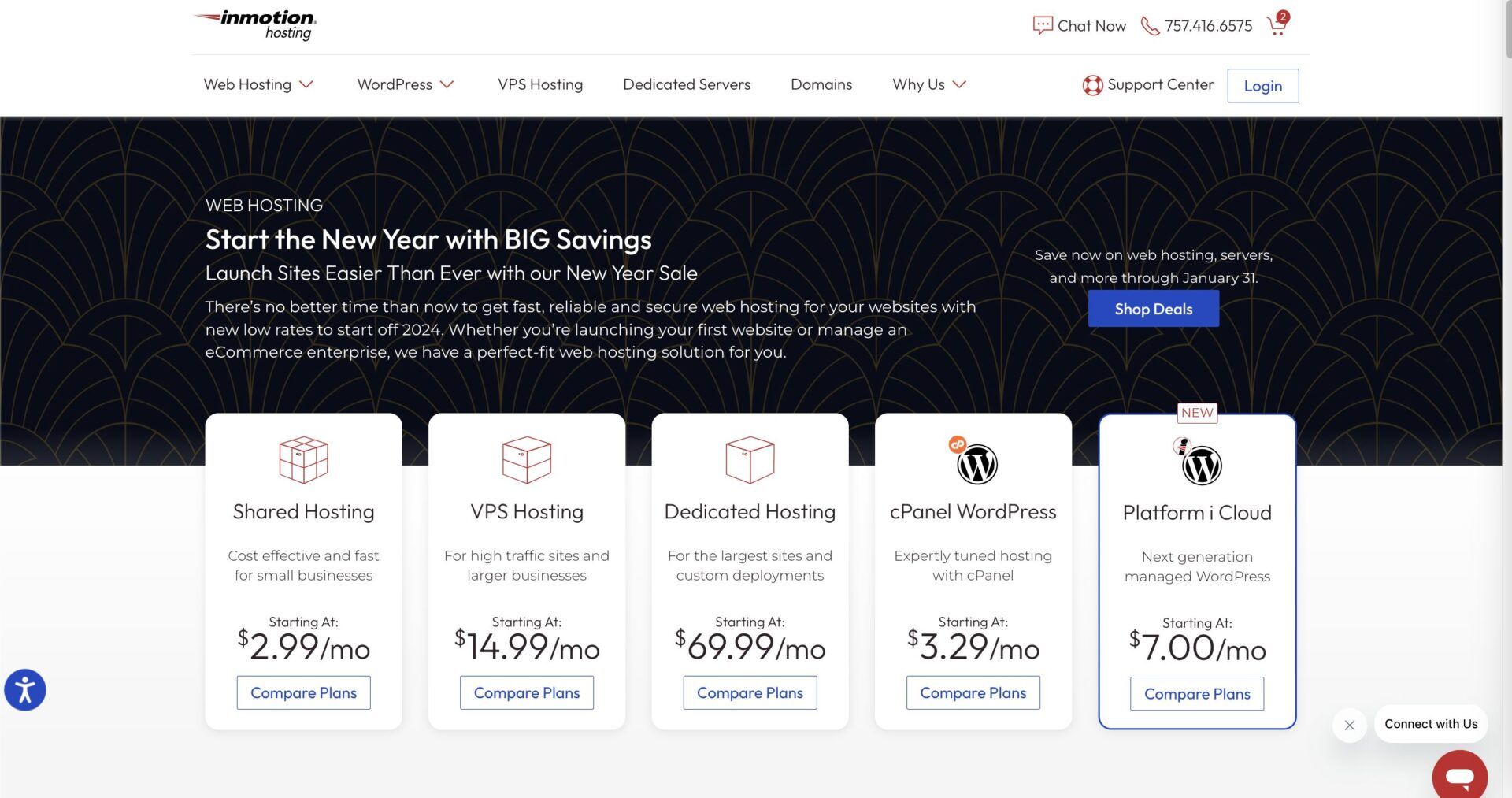Open the Web Hosting menu

(x=247, y=84)
